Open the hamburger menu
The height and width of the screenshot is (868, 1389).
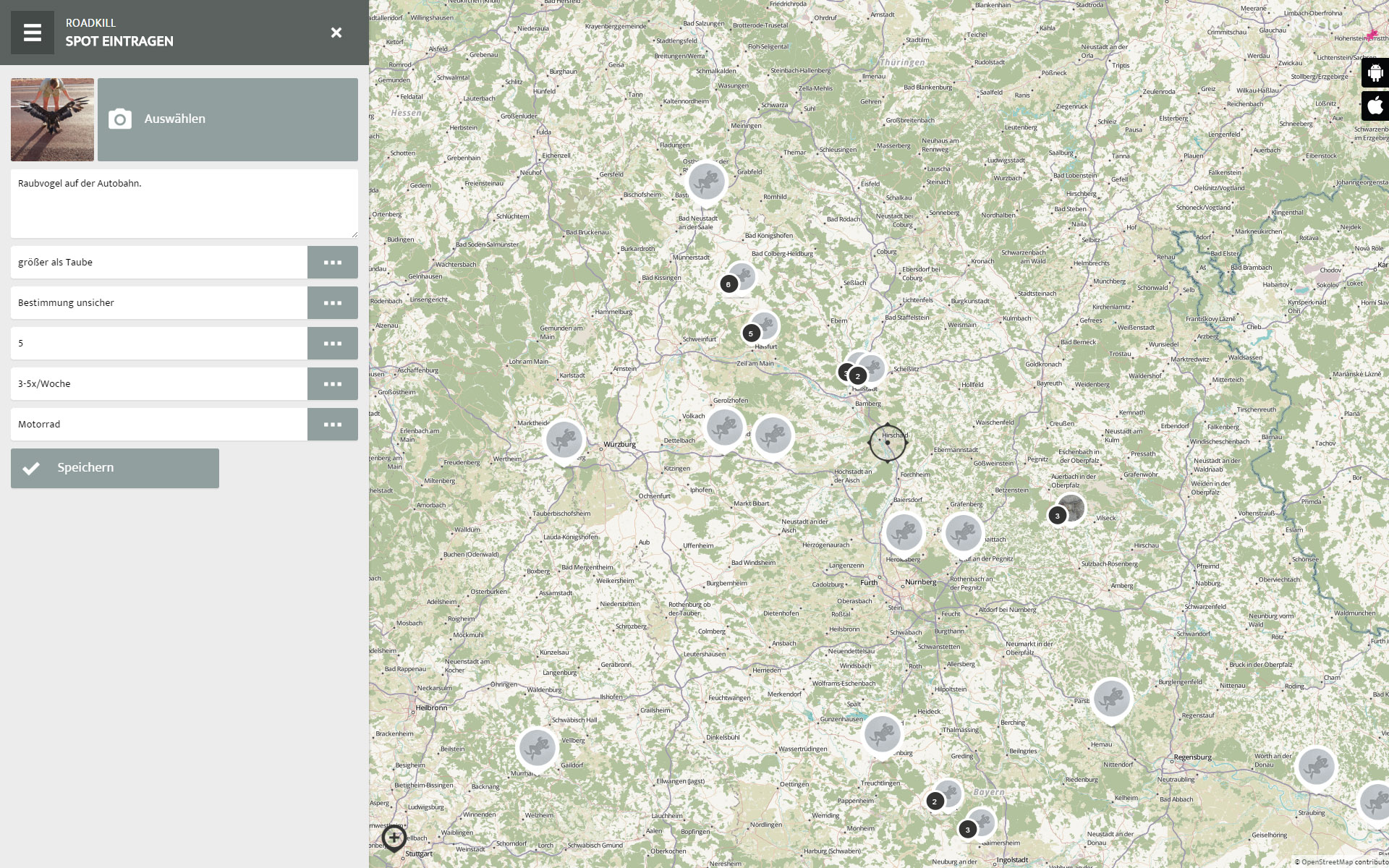pyautogui.click(x=33, y=33)
